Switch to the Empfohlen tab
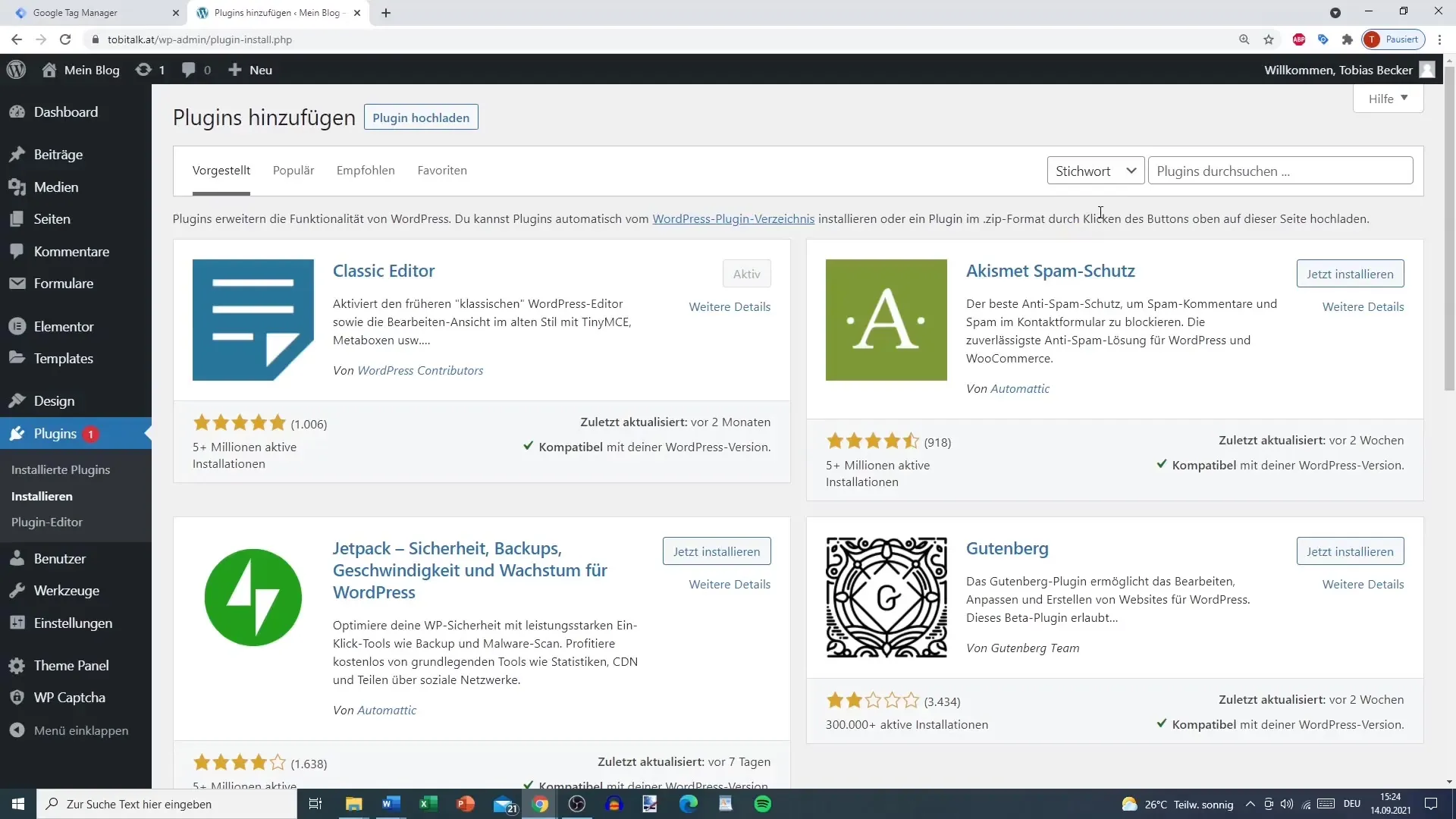This screenshot has height=819, width=1456. (x=366, y=171)
